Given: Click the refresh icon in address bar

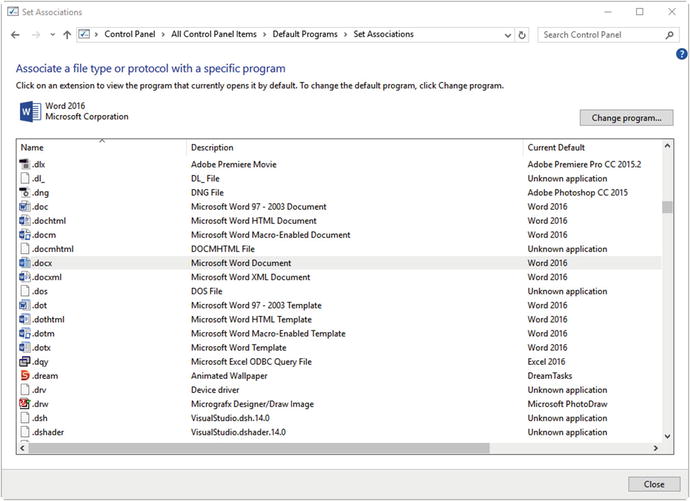Looking at the screenshot, I should 522,35.
